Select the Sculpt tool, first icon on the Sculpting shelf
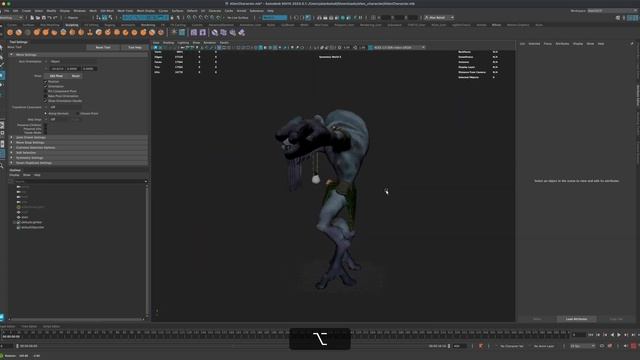Screen dimensions: 640x360 (10, 32)
